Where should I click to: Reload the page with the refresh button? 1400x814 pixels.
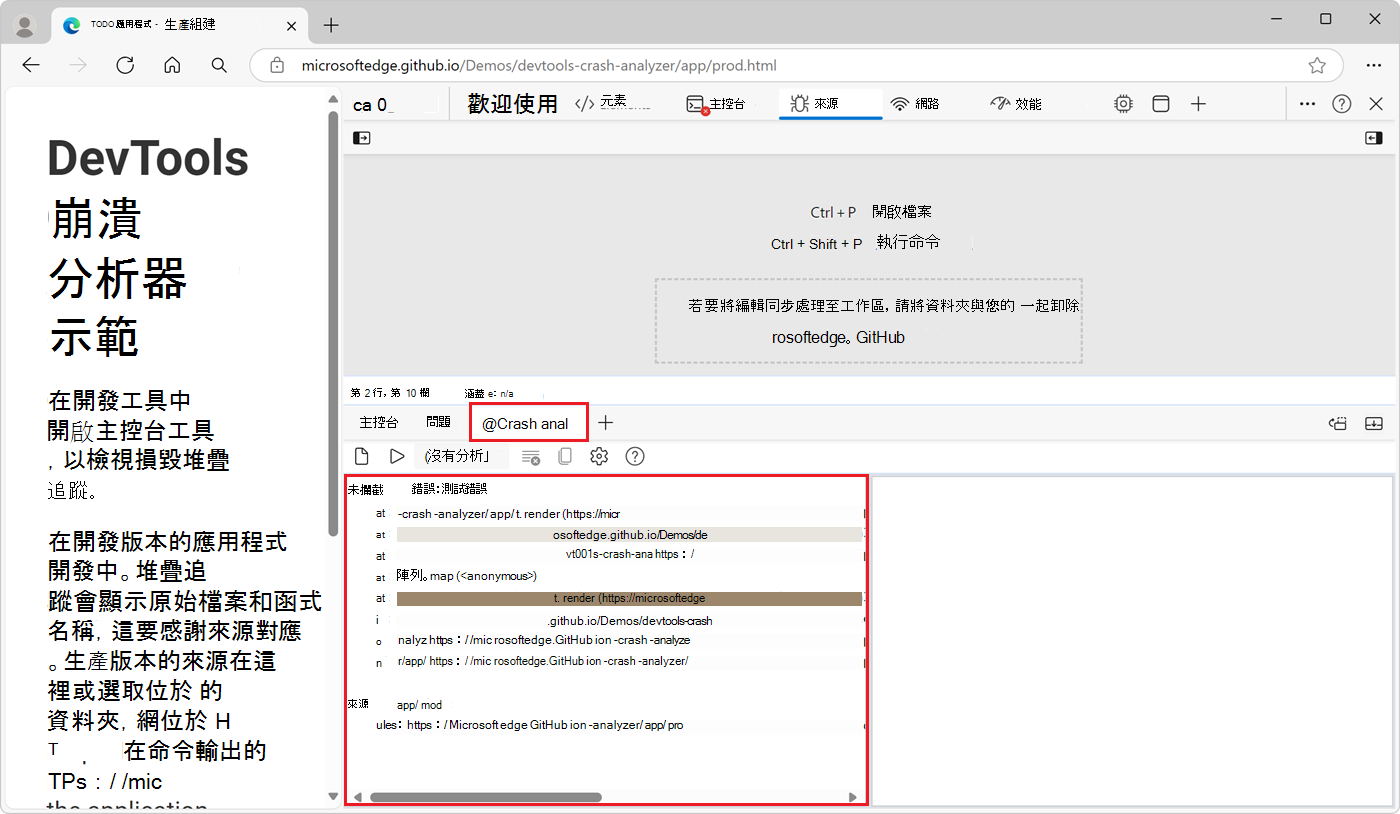(x=124, y=65)
